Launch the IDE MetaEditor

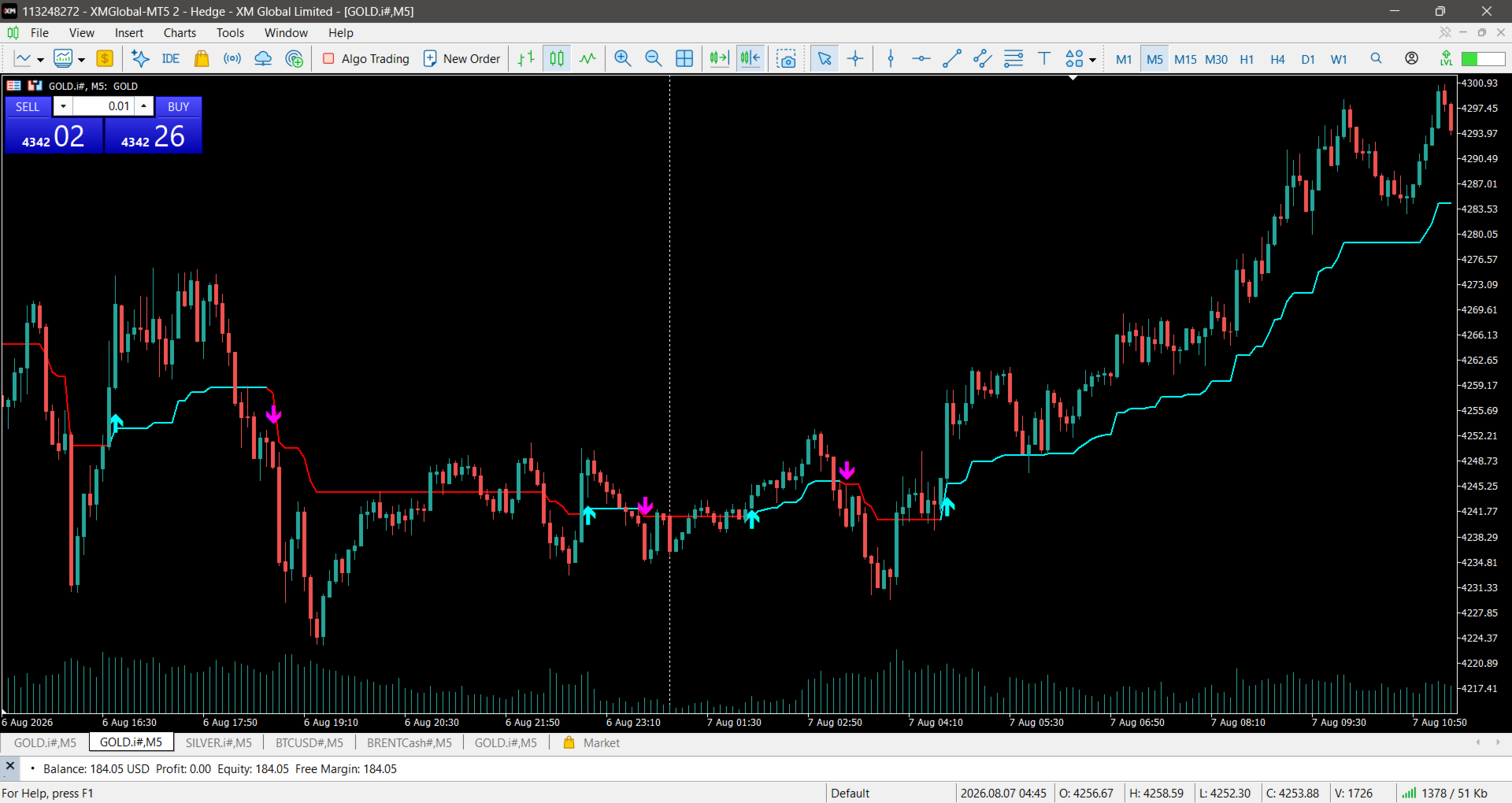pyautogui.click(x=170, y=58)
